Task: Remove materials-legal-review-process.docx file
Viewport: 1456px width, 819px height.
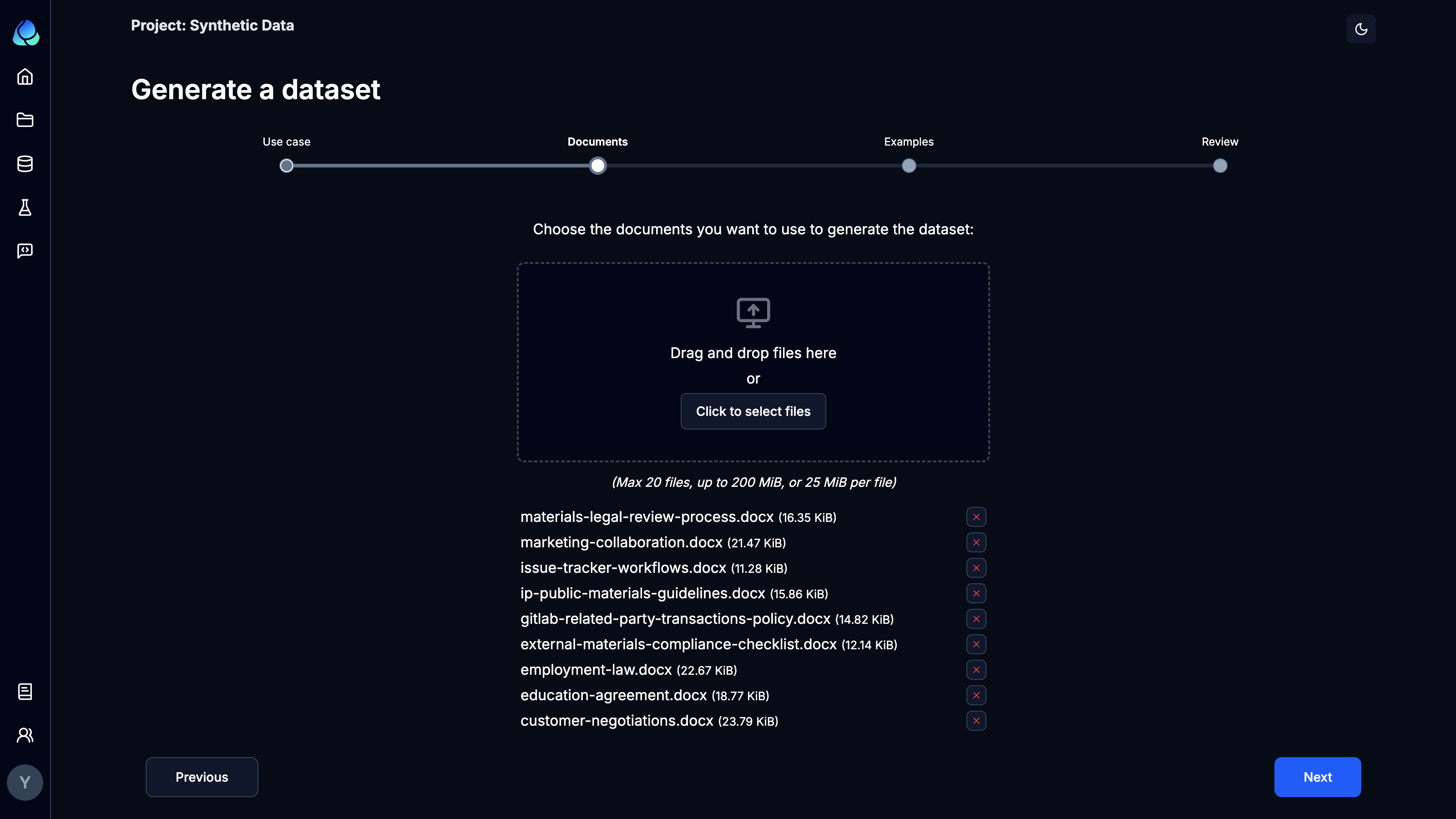Action: (976, 517)
